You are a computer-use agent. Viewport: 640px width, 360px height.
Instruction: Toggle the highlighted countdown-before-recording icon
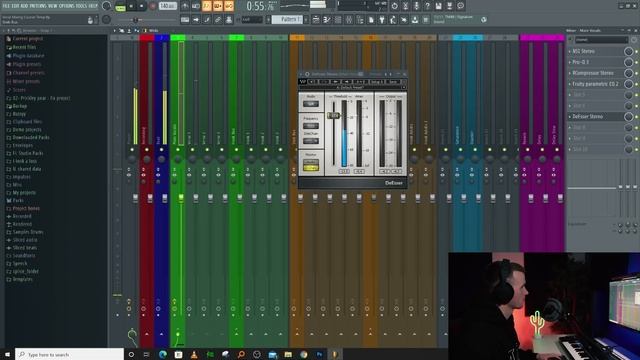(x=207, y=6)
